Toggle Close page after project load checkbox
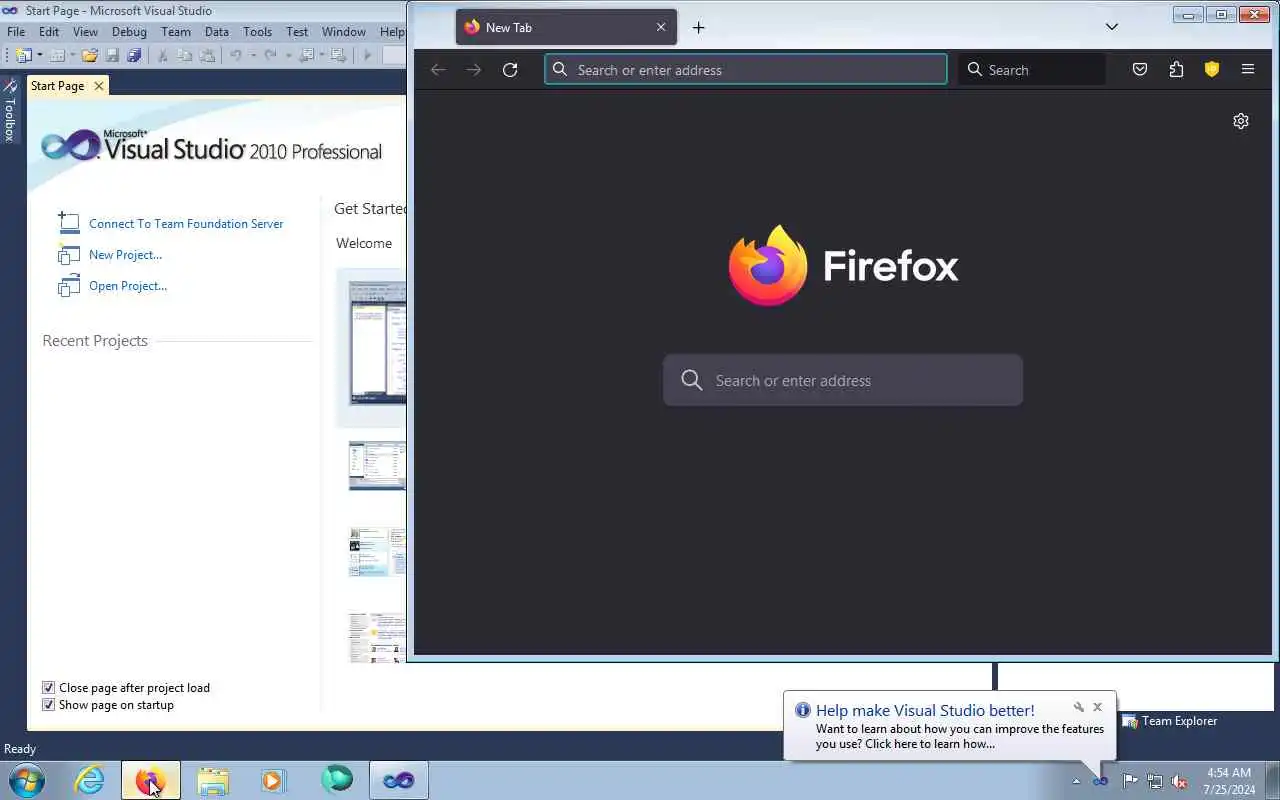 click(48, 688)
